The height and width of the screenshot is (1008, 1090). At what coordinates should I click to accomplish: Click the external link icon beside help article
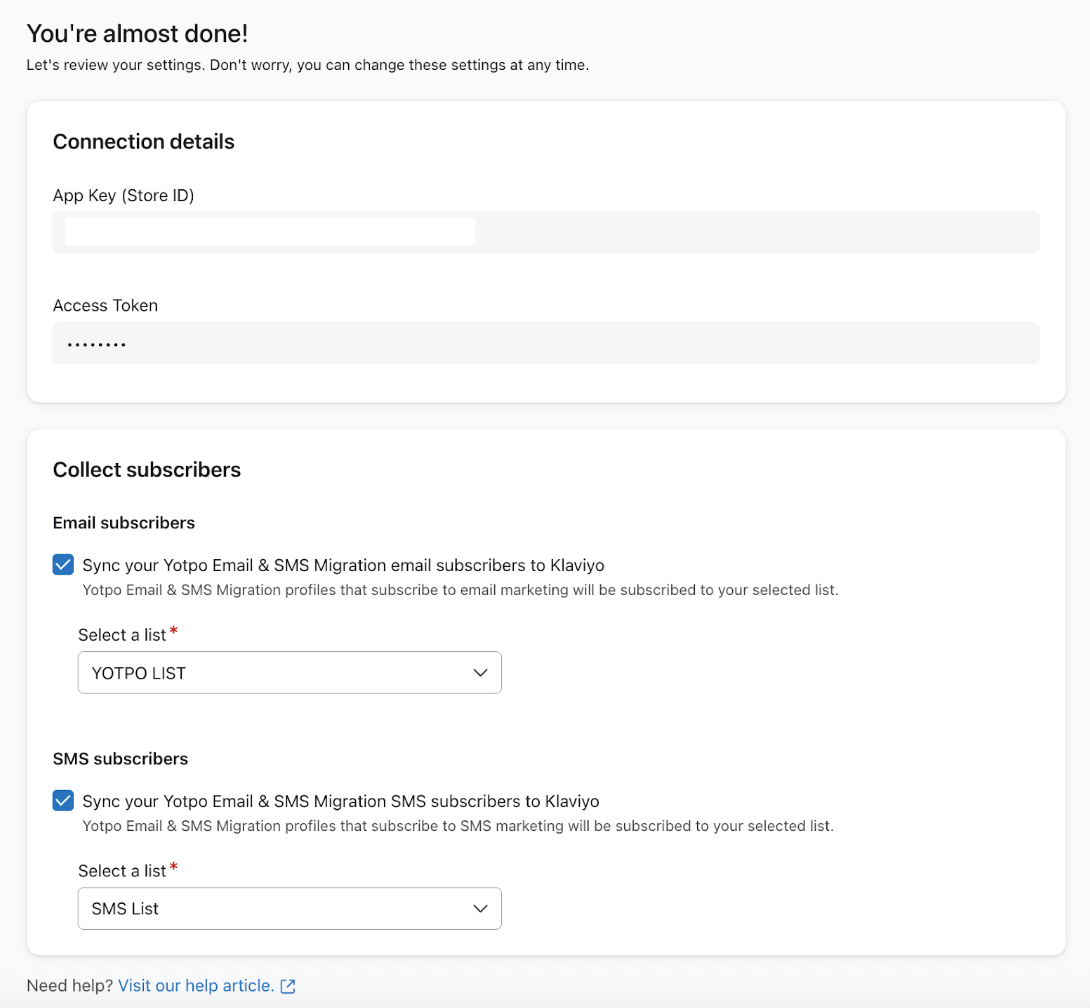[x=288, y=986]
